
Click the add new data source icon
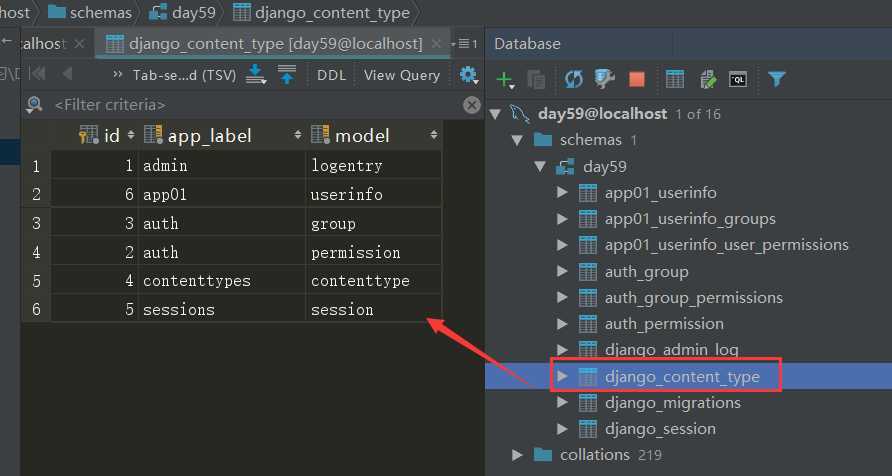click(x=505, y=79)
